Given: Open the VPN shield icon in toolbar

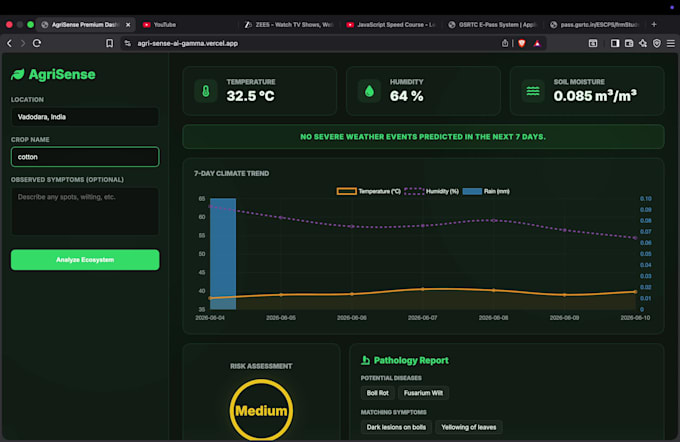Looking at the screenshot, I should (657, 43).
